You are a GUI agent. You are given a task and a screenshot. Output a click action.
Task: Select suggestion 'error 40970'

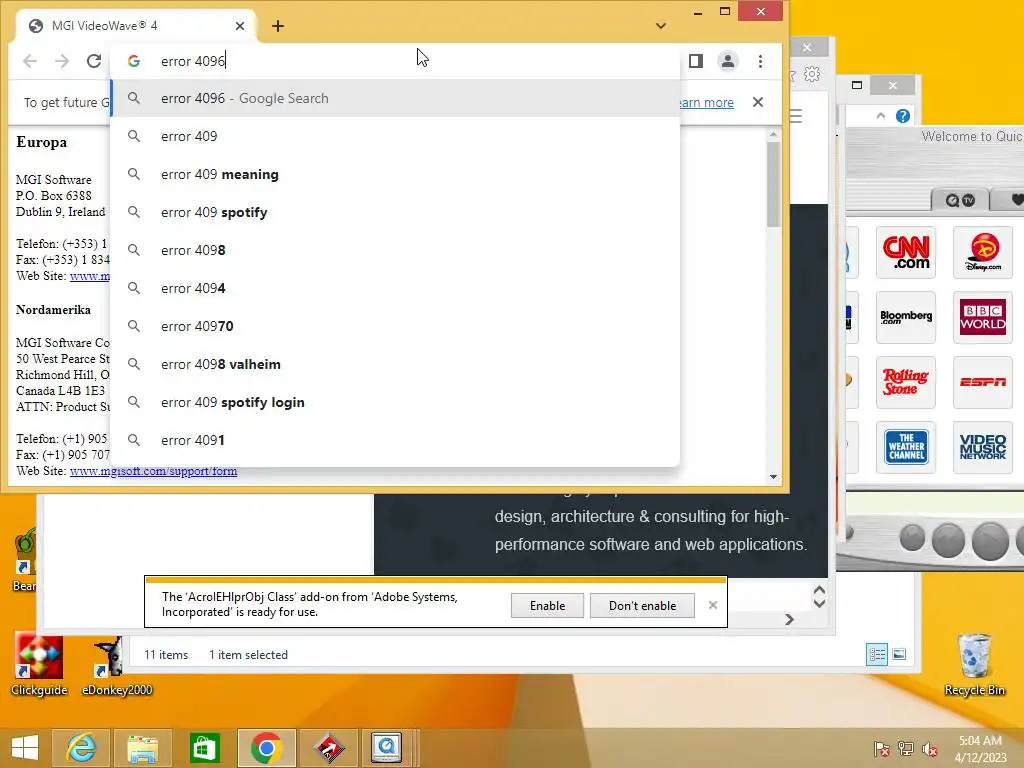tap(395, 326)
